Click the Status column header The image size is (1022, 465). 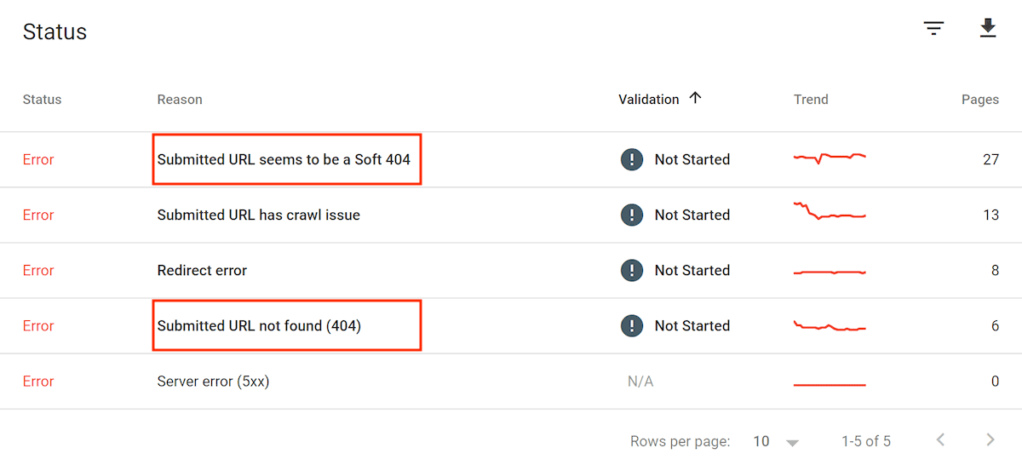pos(42,99)
